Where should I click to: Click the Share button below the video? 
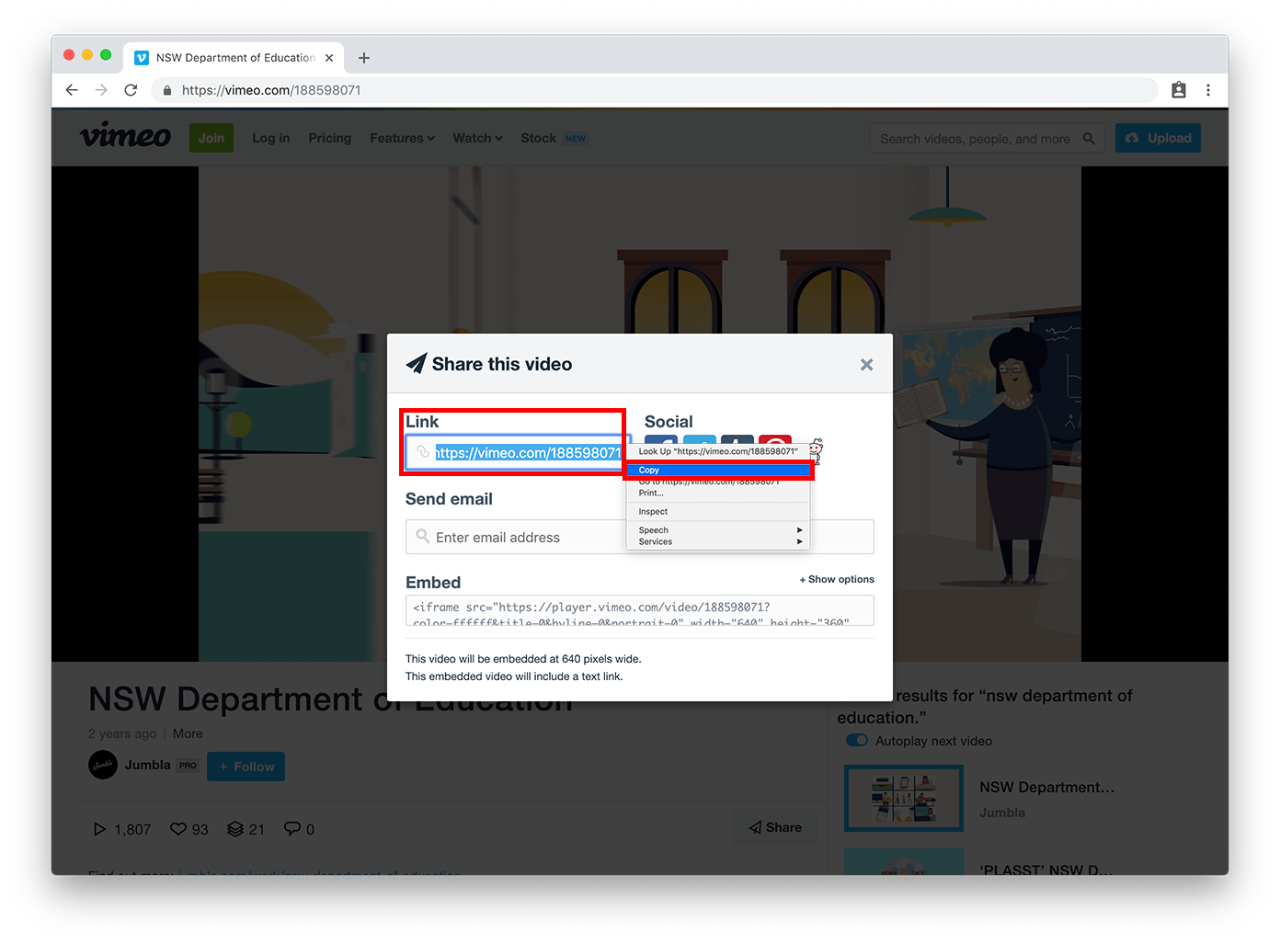(774, 827)
